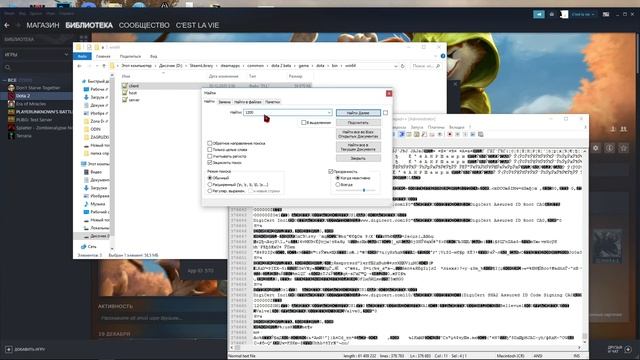This screenshot has height=360, width=640.
Task: Click macro record button in Notepad++ toolbar
Action: tap(450, 134)
